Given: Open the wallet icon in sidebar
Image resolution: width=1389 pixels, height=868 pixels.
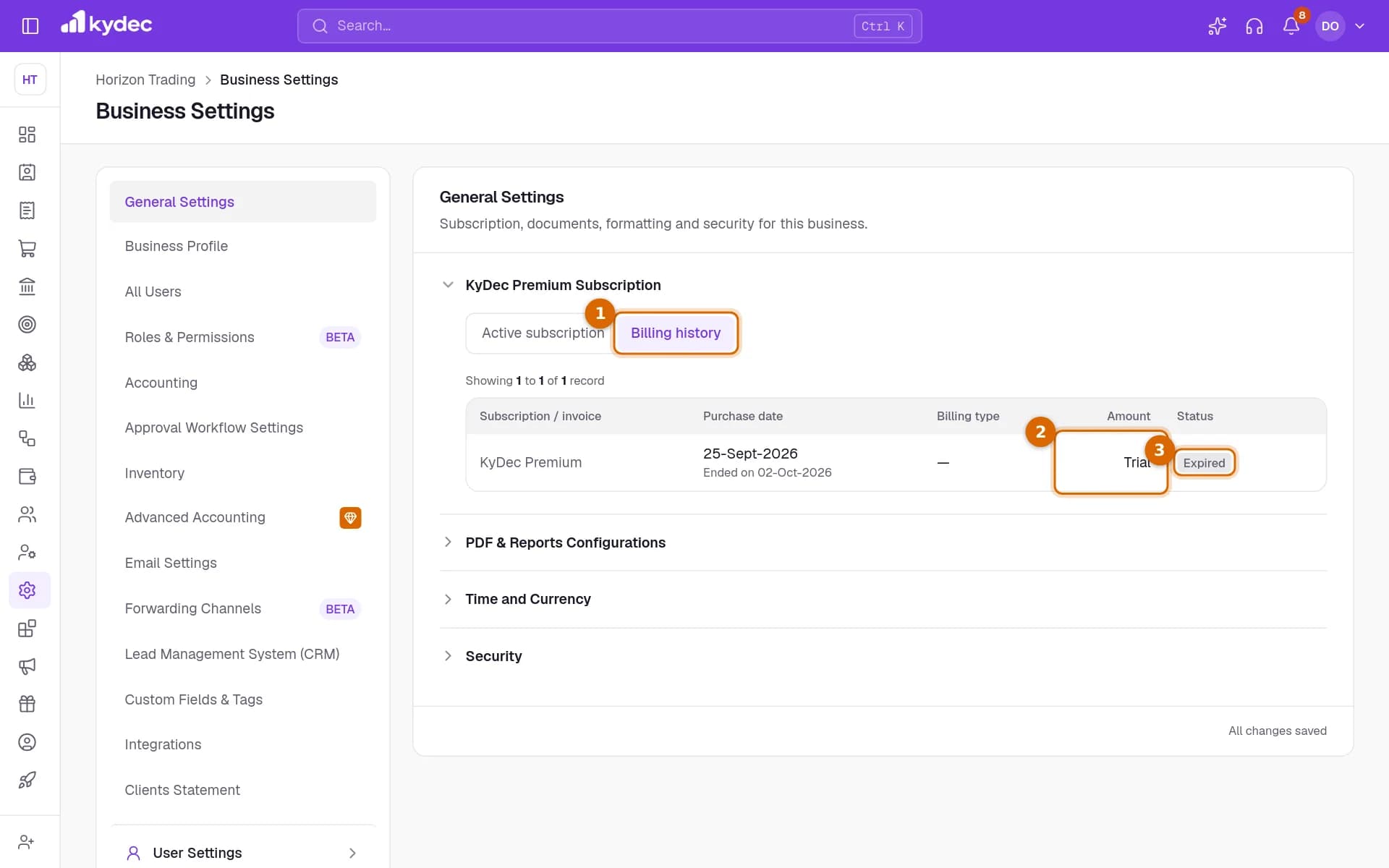Looking at the screenshot, I should point(27,476).
